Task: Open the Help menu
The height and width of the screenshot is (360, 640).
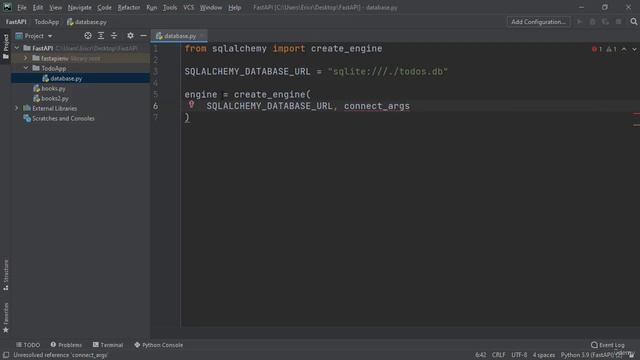Action: (234, 8)
